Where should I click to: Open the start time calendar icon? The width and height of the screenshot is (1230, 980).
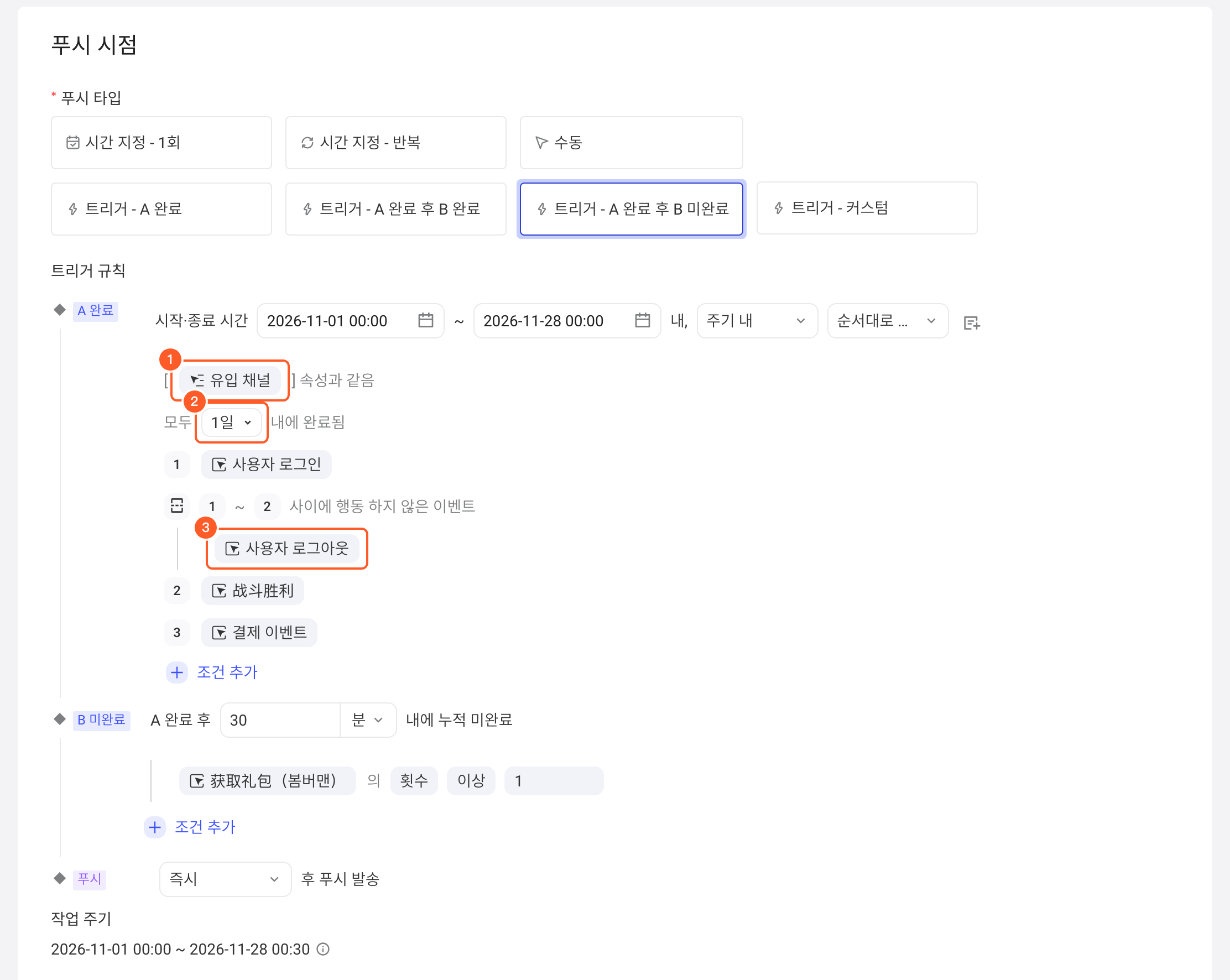[x=426, y=320]
